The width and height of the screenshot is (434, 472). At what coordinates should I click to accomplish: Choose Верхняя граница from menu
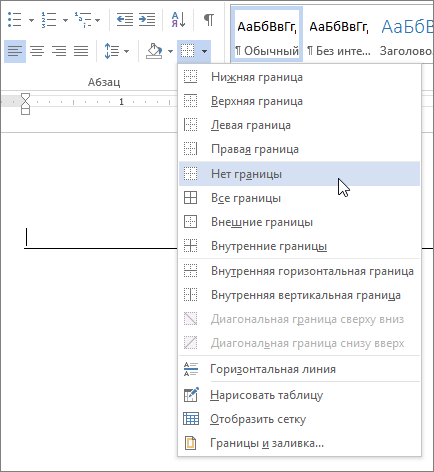(299, 101)
